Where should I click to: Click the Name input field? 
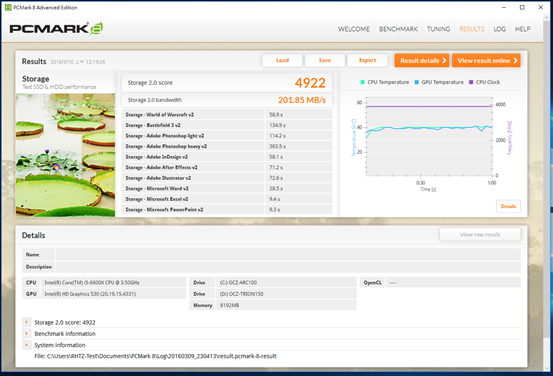[x=288, y=254]
